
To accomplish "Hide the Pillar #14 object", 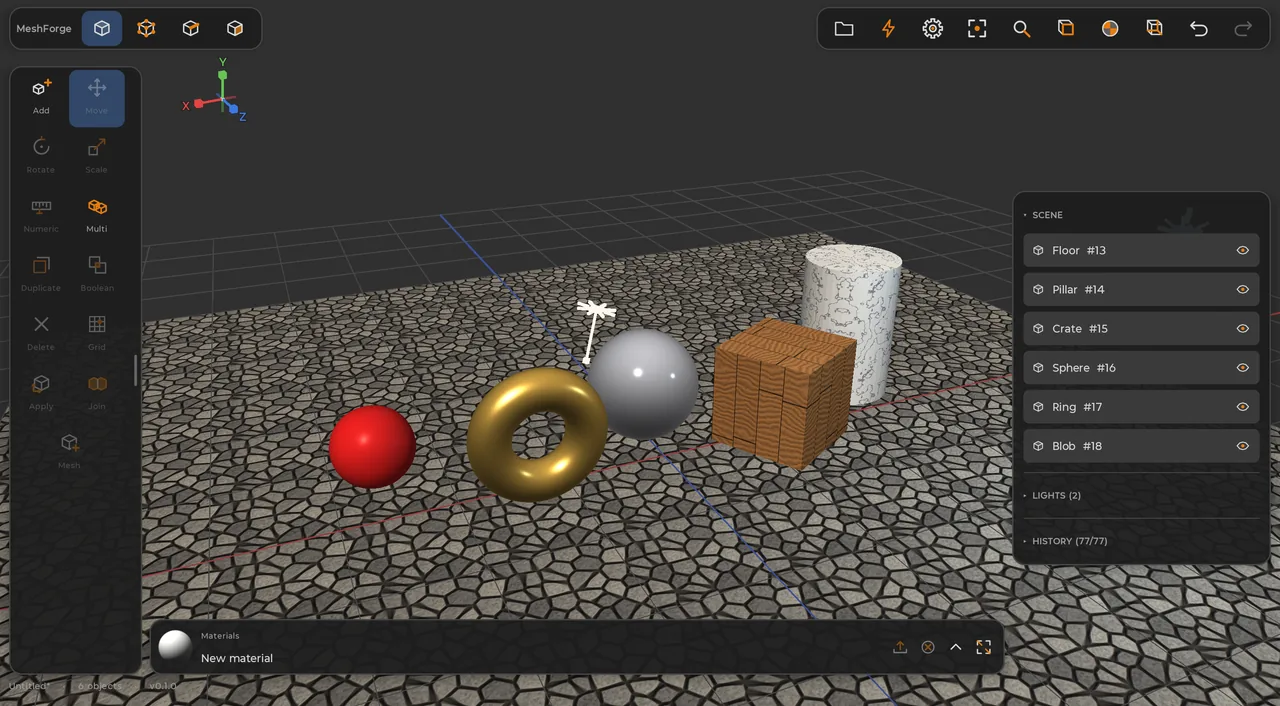I will point(1243,290).
